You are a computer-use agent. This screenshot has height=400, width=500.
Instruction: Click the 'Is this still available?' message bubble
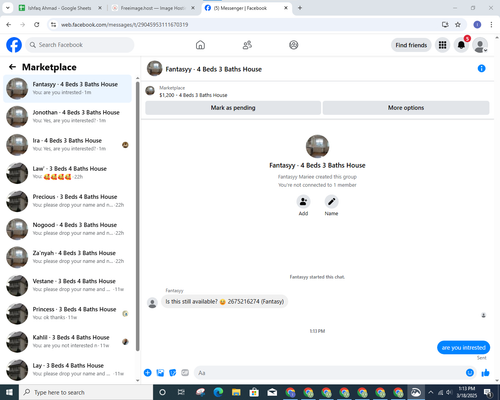225,301
